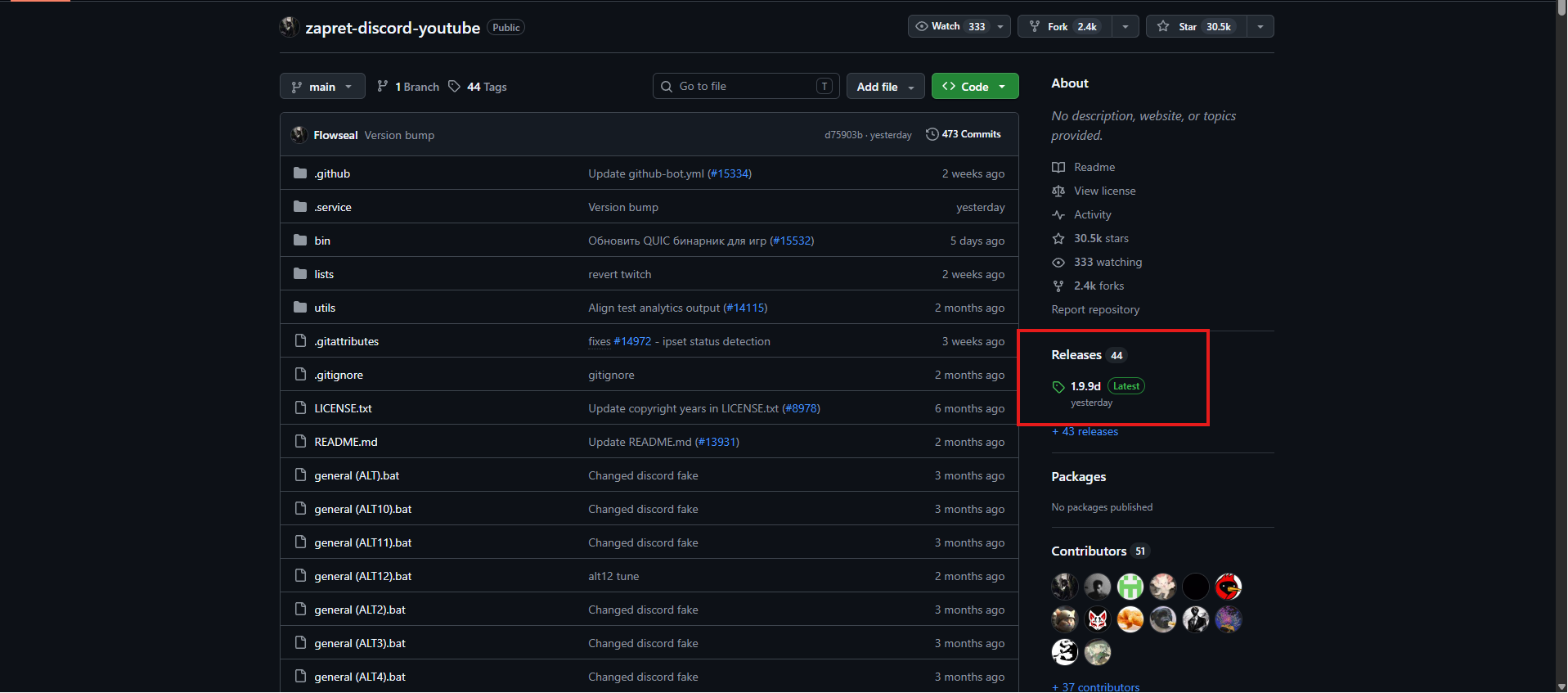Open the Packages heading link

coord(1079,477)
